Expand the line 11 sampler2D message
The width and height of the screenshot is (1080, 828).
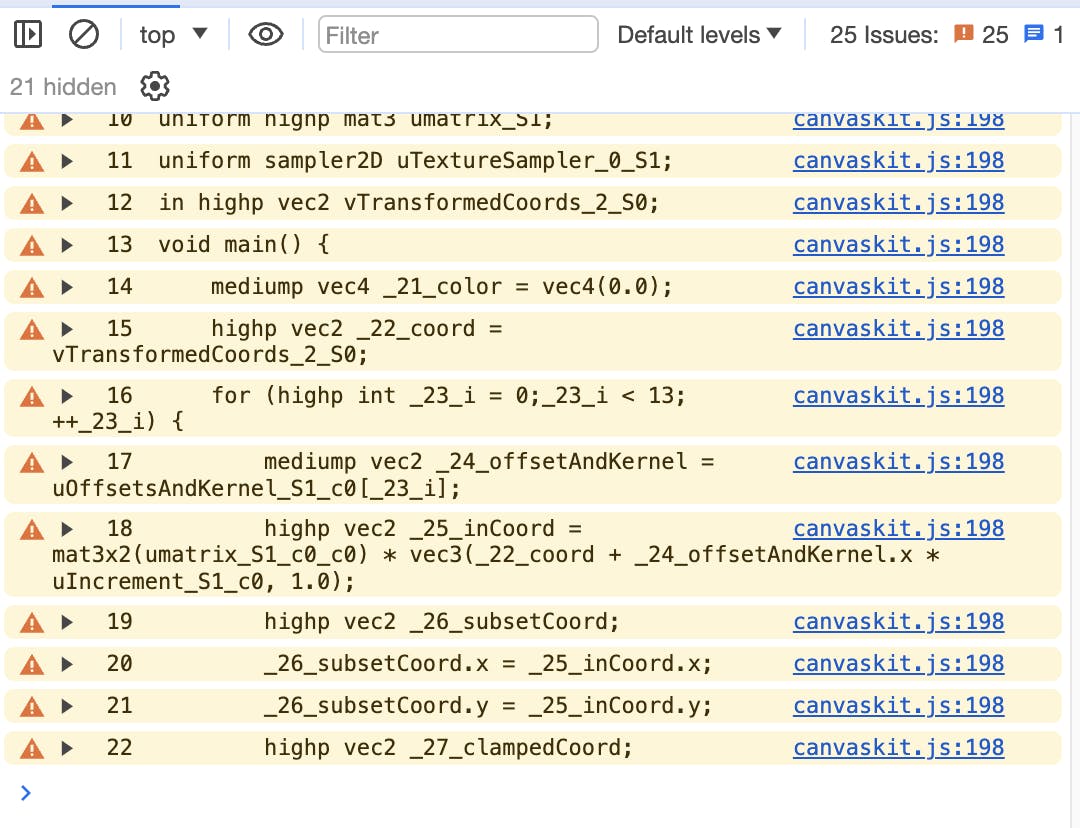[x=67, y=161]
